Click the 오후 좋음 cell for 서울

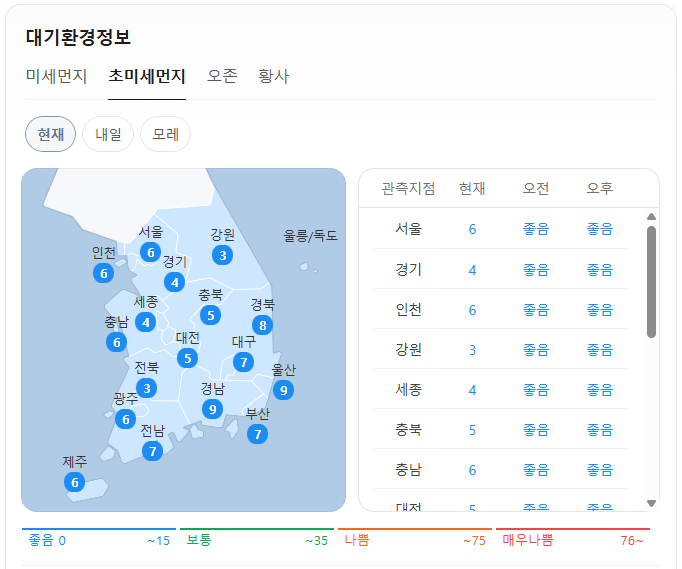[600, 229]
